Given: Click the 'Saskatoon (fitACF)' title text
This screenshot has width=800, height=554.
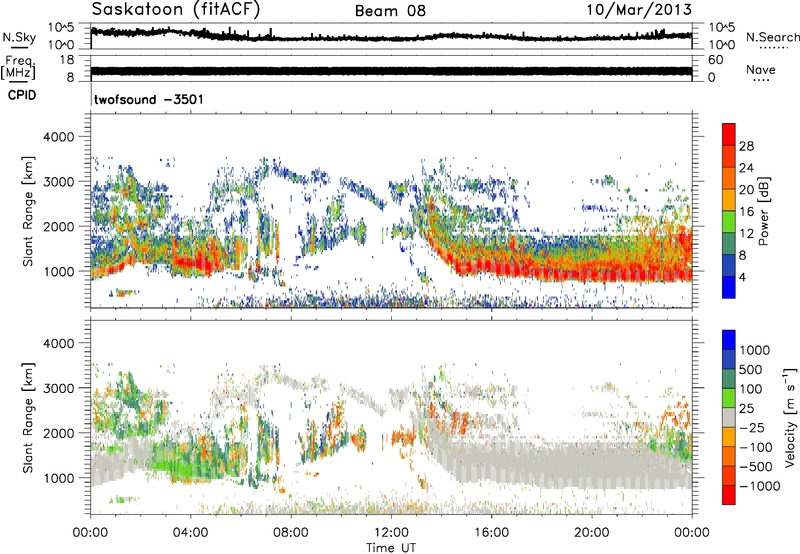Looking at the screenshot, I should 176,9.
